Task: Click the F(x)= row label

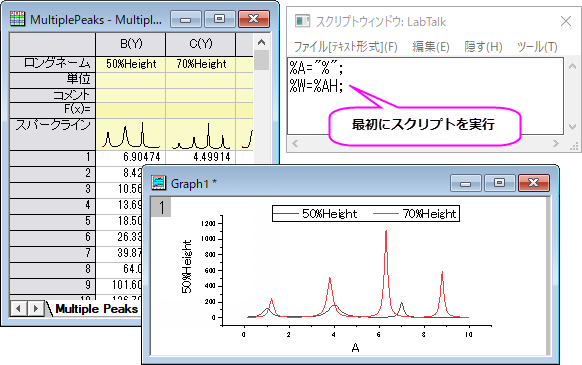Action: pos(52,110)
